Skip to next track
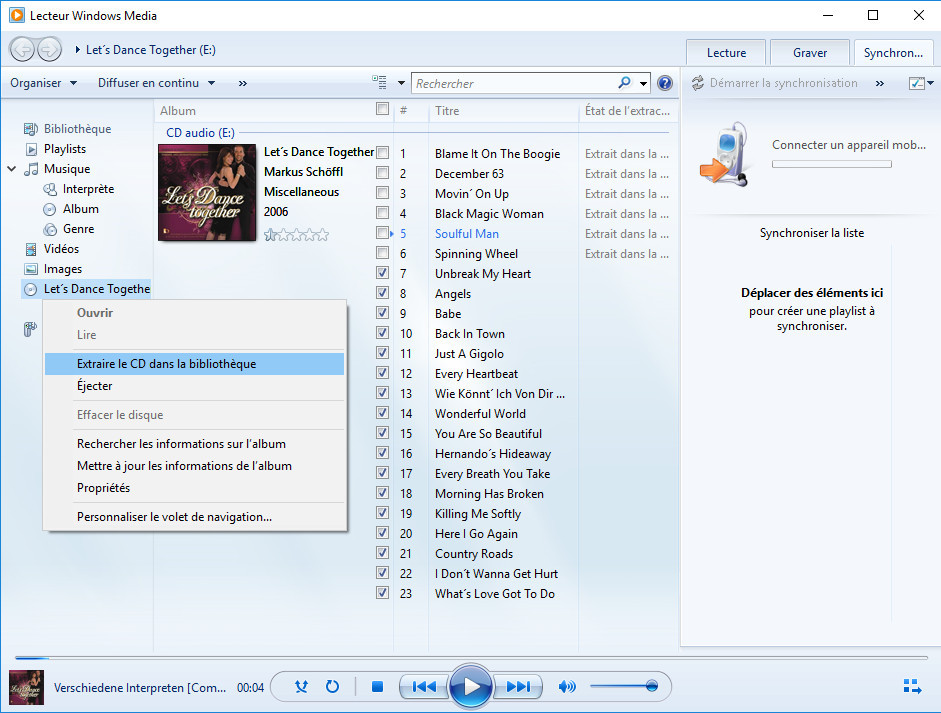 (518, 686)
